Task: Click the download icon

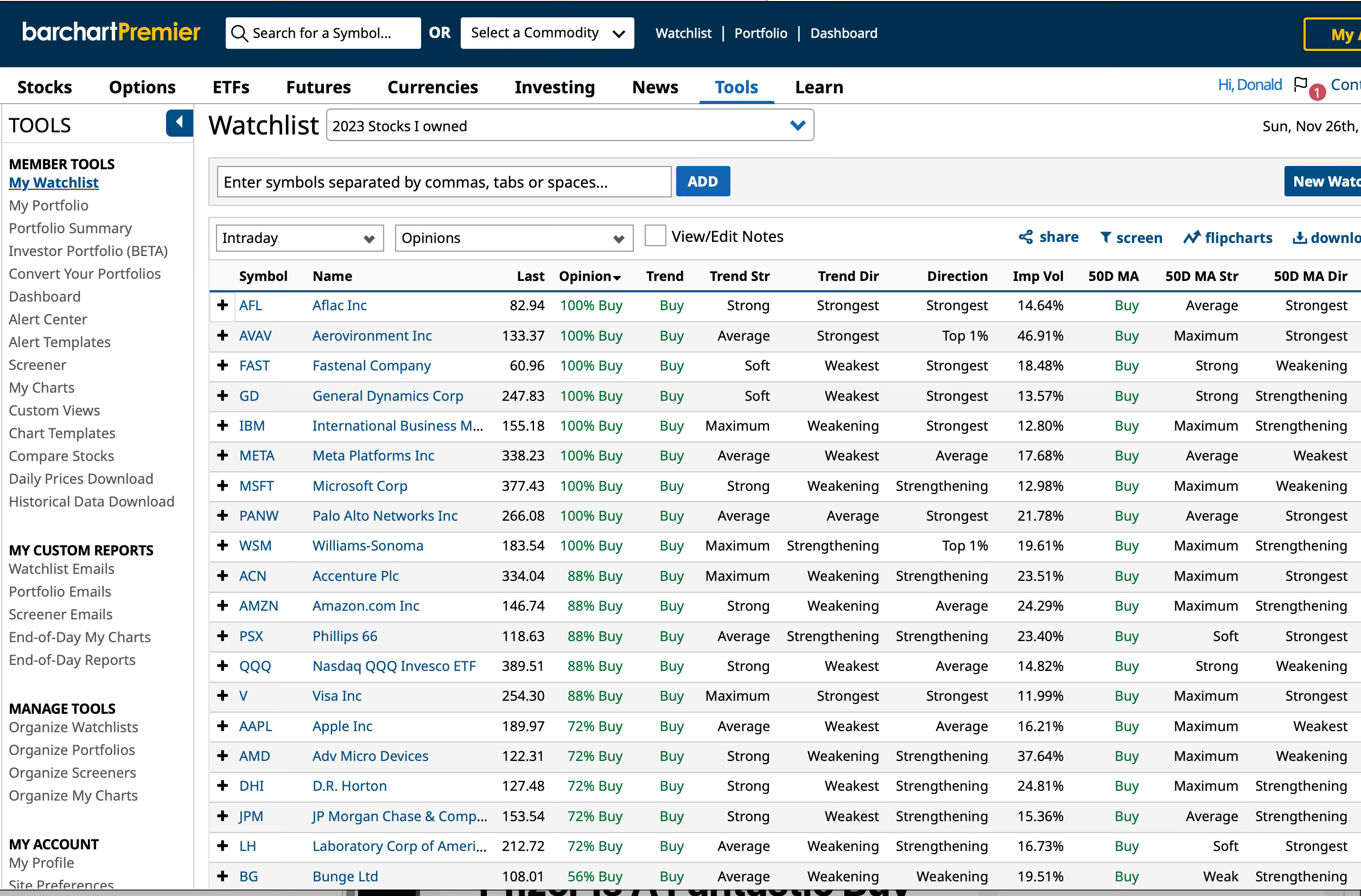Action: tap(1299, 238)
